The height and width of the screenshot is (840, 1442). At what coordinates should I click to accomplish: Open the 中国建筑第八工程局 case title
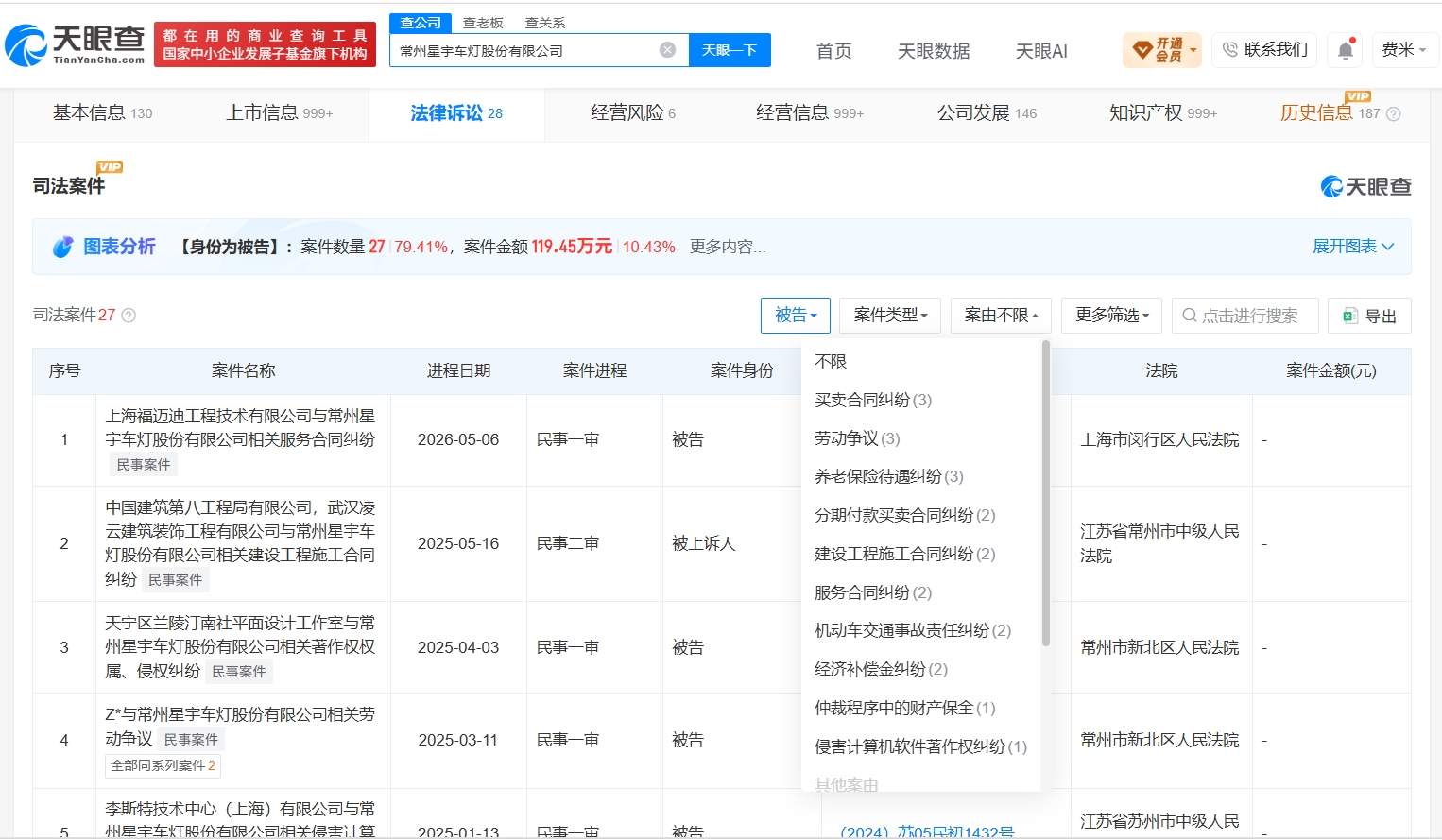[240, 543]
